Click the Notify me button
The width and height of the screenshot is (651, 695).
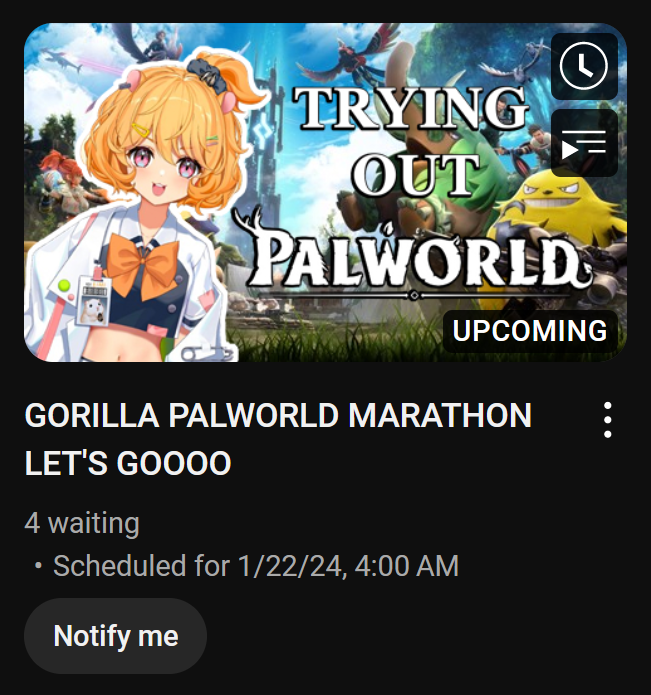coord(115,636)
